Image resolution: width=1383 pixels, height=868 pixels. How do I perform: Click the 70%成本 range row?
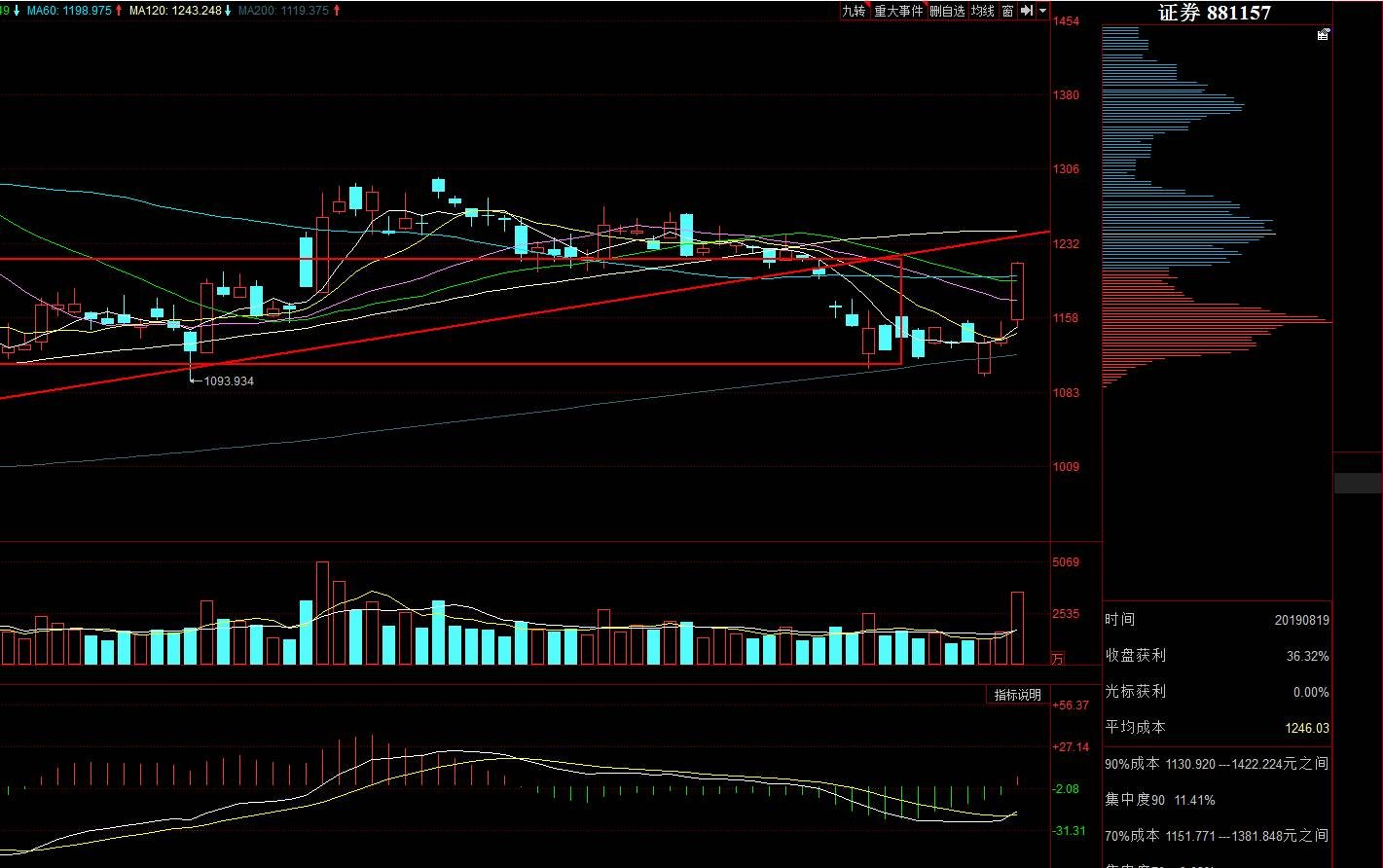[x=1217, y=836]
